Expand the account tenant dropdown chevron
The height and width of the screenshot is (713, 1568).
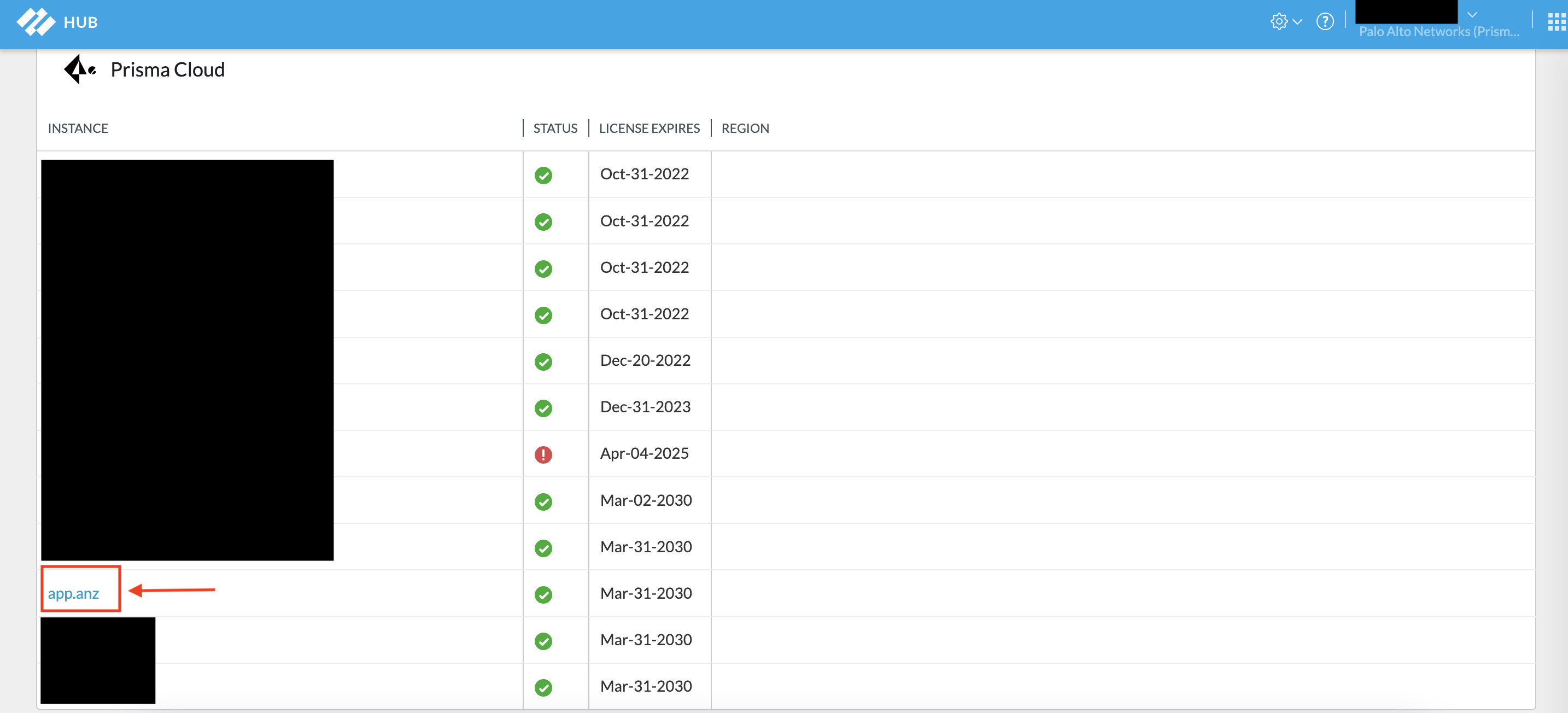(1472, 14)
